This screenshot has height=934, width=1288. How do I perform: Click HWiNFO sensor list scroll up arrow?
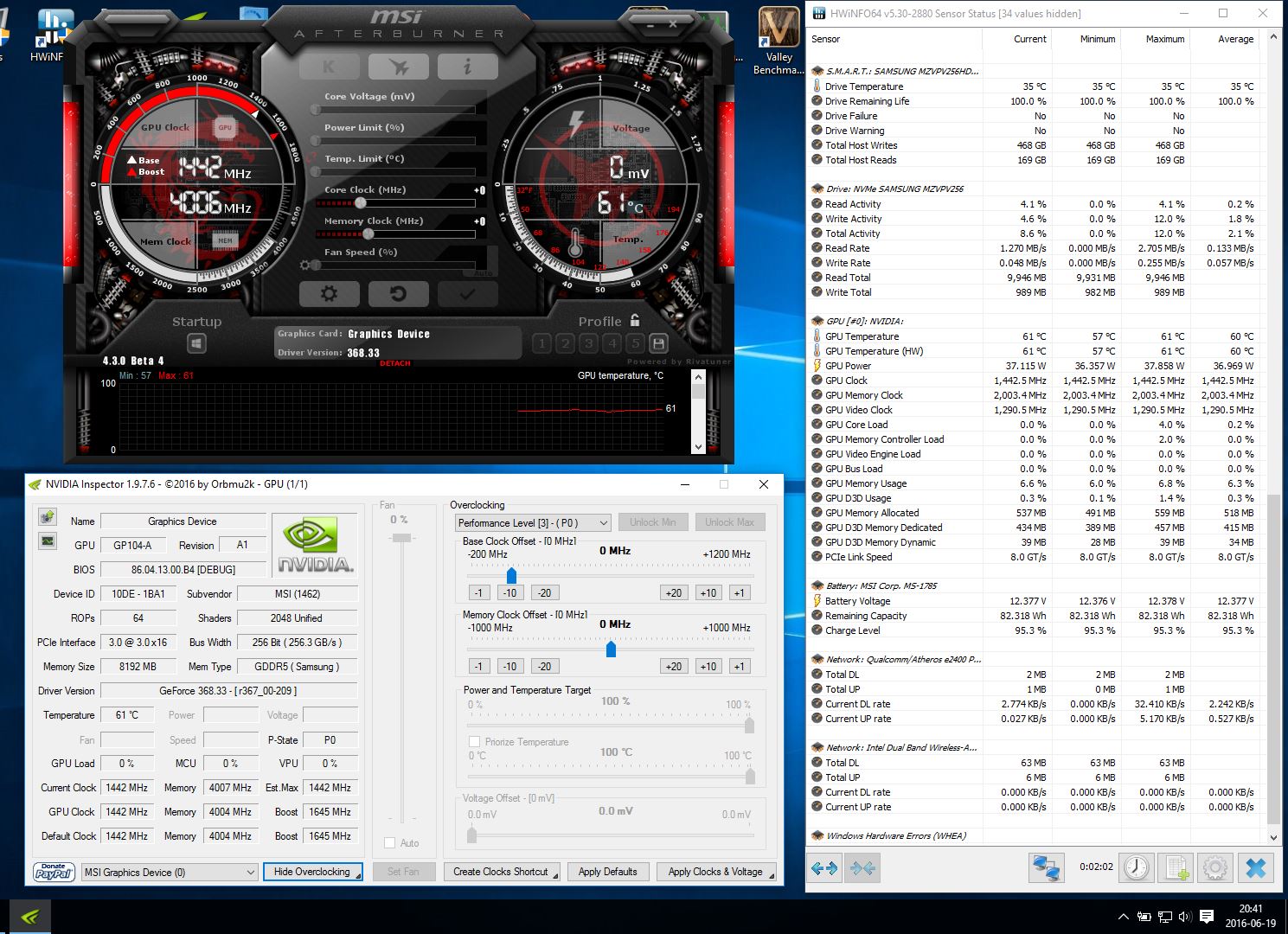click(x=1273, y=38)
